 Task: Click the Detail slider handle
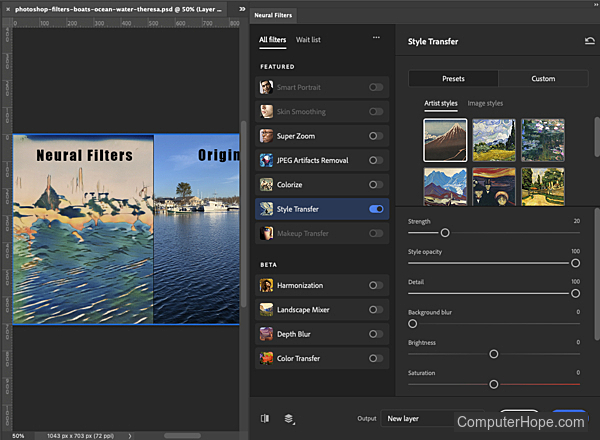click(x=575, y=293)
